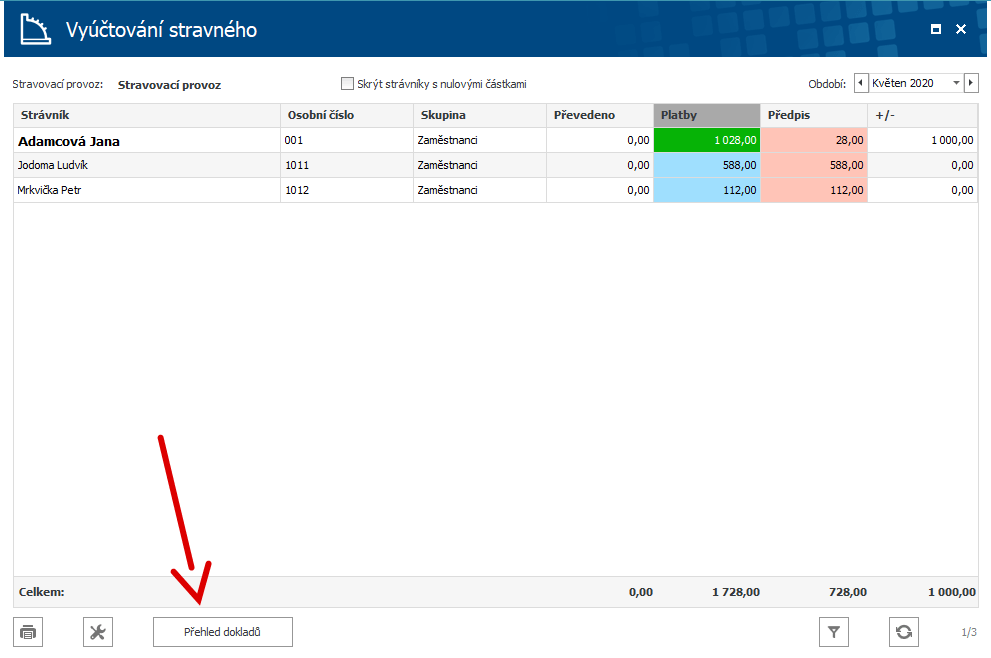Sort by the Osobní číslo column header
This screenshot has height=658, width=991.
pos(346,115)
